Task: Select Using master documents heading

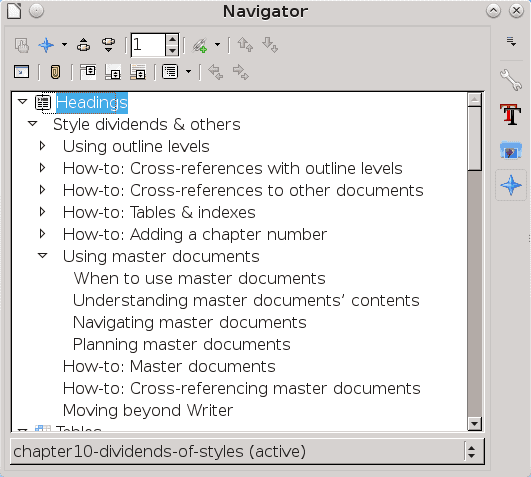Action: (161, 257)
